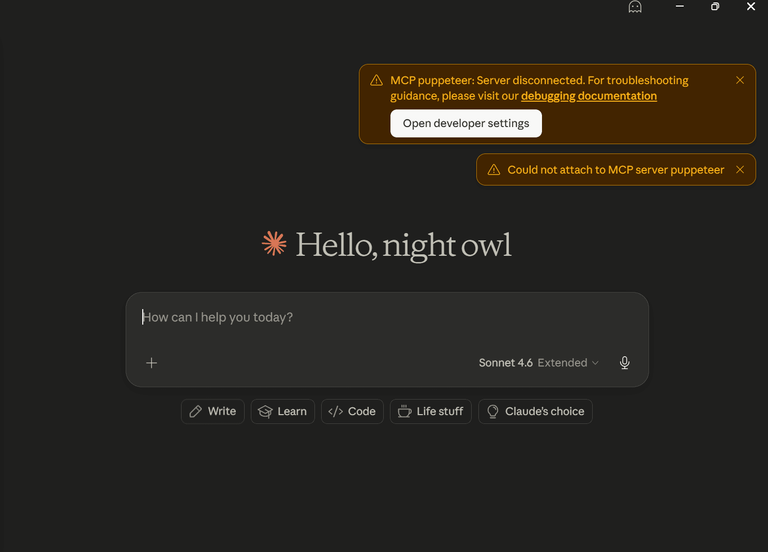This screenshot has height=552, width=768.
Task: Click the 'Hello, night owl' greeting text
Action: [404, 245]
